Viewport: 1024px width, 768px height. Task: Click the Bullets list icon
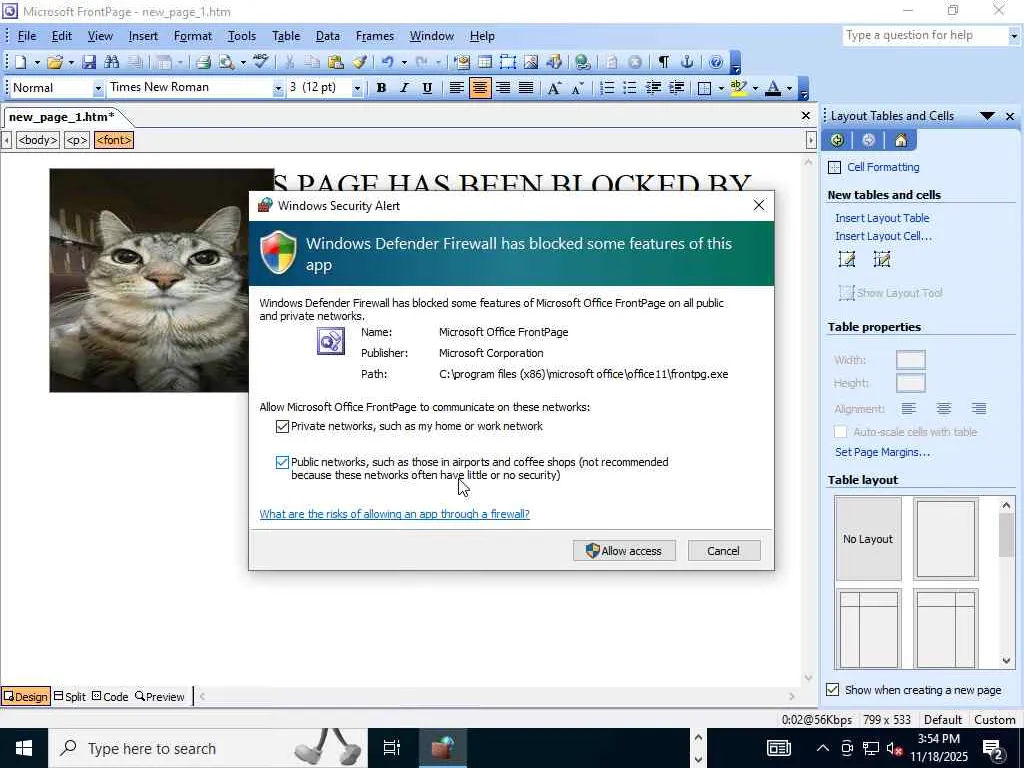pos(630,88)
